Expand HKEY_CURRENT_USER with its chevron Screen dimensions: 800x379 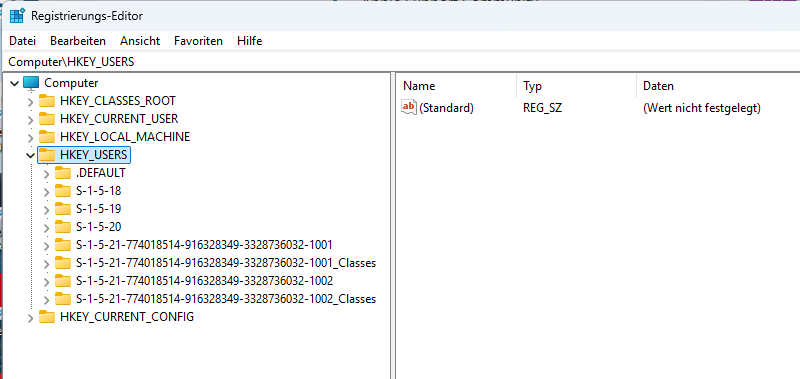point(31,120)
